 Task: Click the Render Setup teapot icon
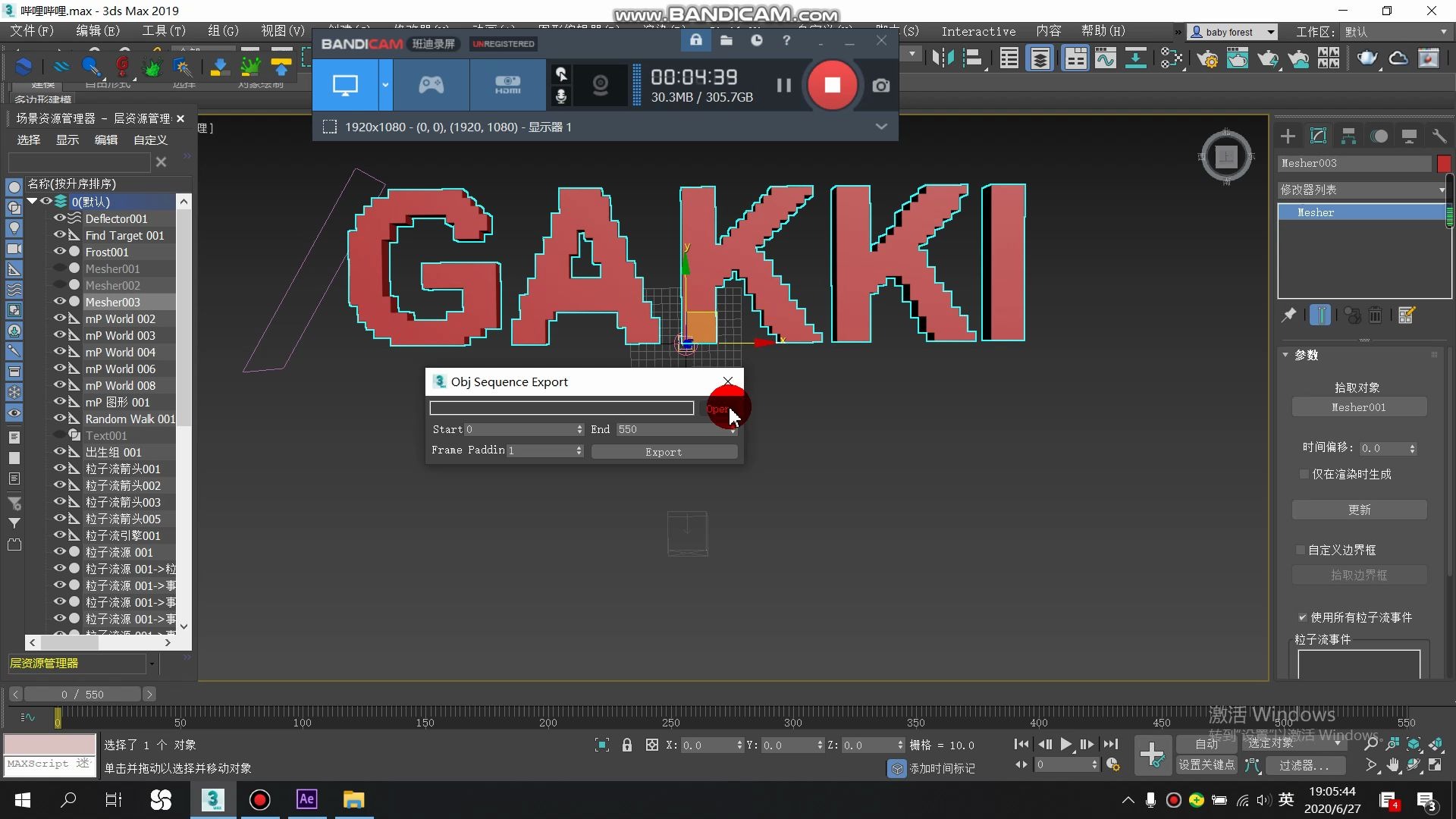point(1207,58)
